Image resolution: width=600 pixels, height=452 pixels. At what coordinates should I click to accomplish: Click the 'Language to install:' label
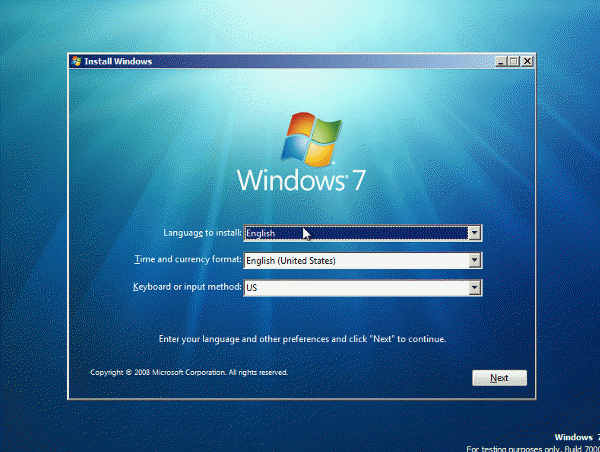tap(202, 233)
